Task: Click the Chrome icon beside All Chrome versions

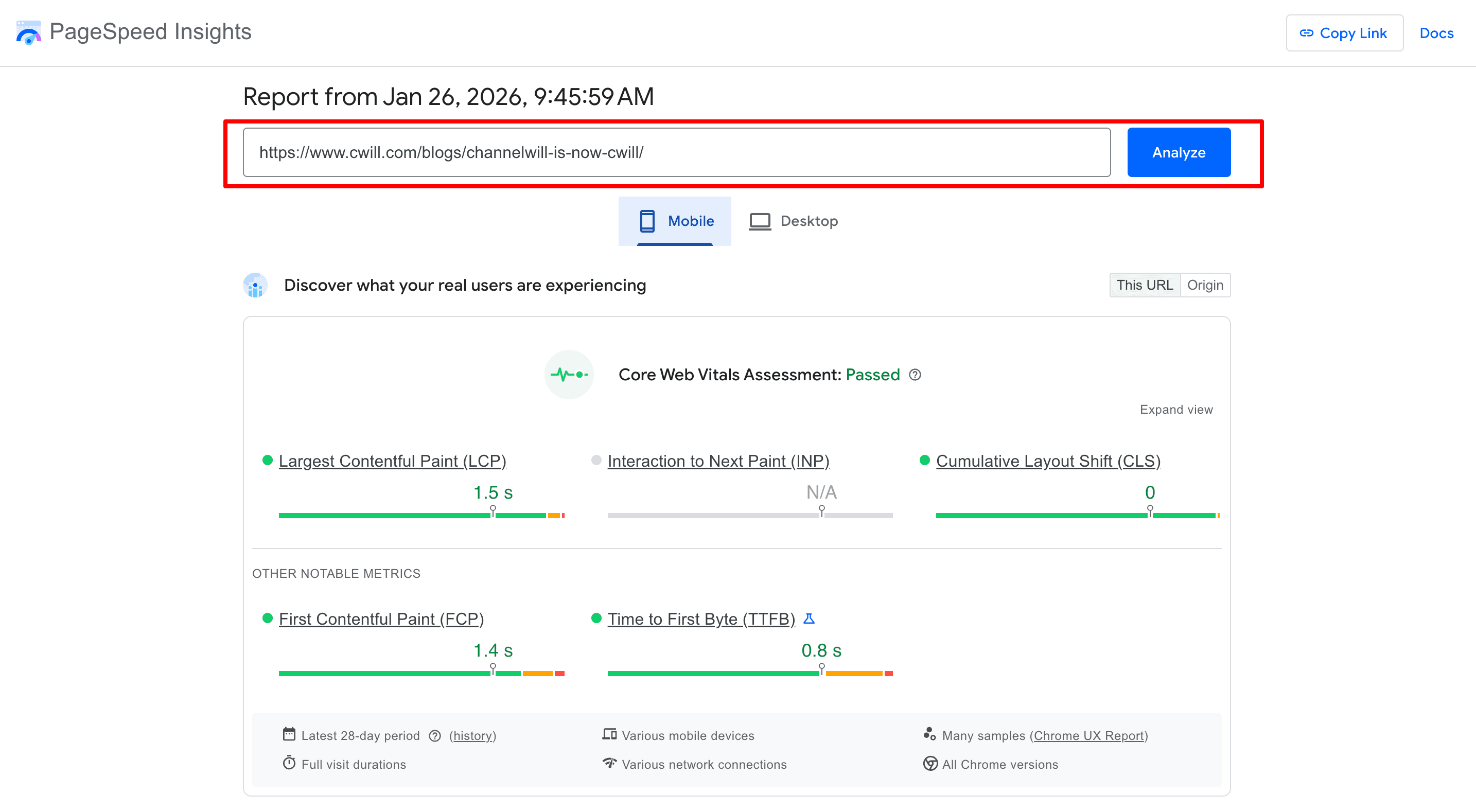Action: (930, 764)
